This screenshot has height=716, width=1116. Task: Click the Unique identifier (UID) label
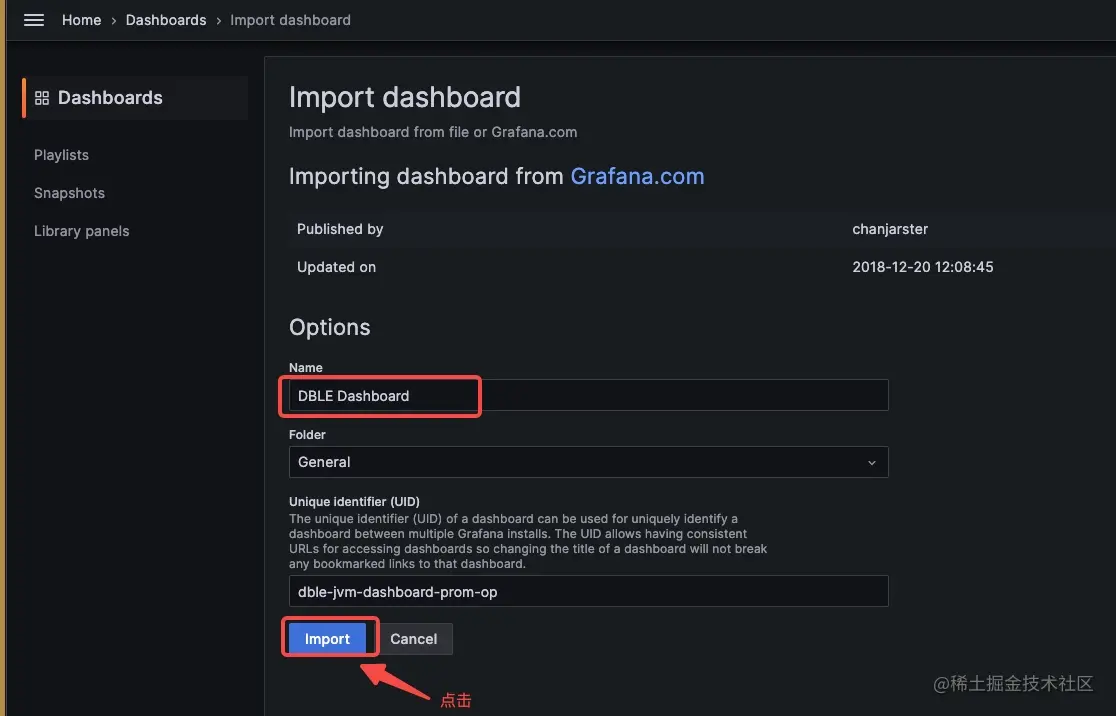pyautogui.click(x=354, y=501)
